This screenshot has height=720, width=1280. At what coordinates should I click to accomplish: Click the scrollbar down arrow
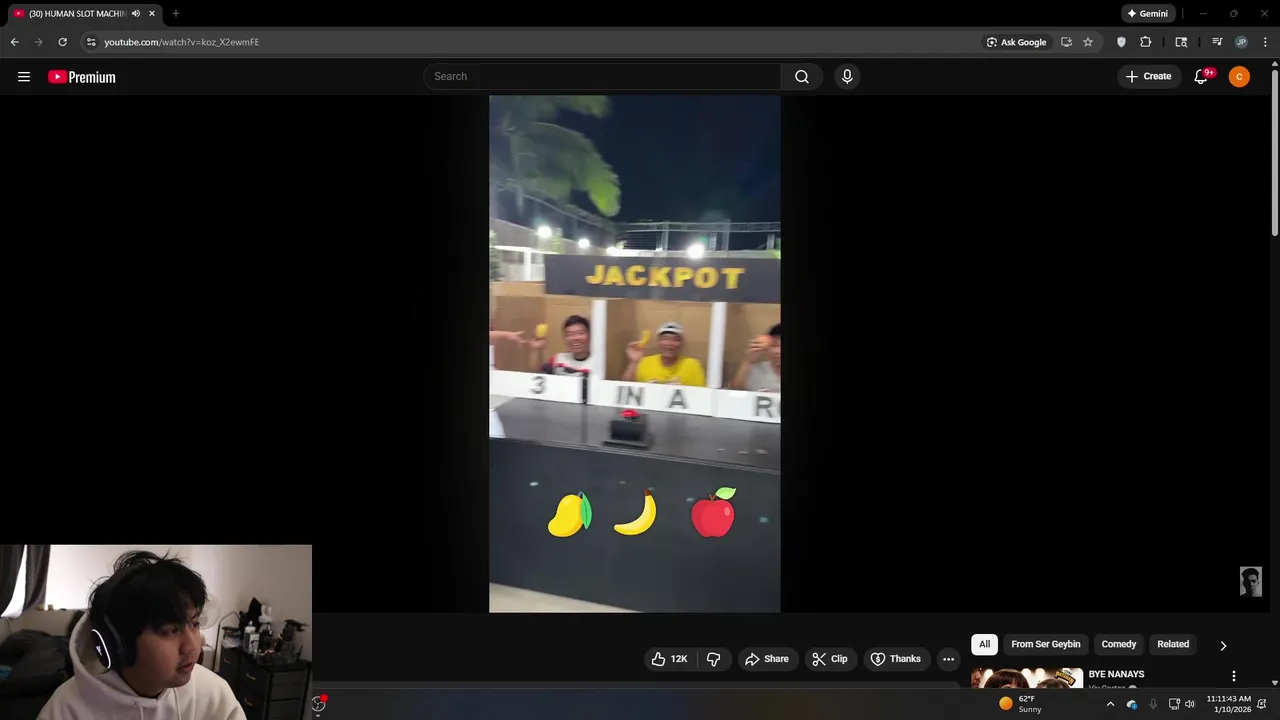1275,683
